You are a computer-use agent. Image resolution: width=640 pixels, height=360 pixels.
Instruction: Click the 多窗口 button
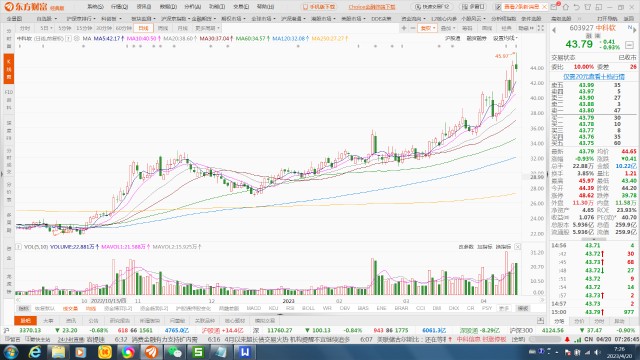[x=473, y=7]
